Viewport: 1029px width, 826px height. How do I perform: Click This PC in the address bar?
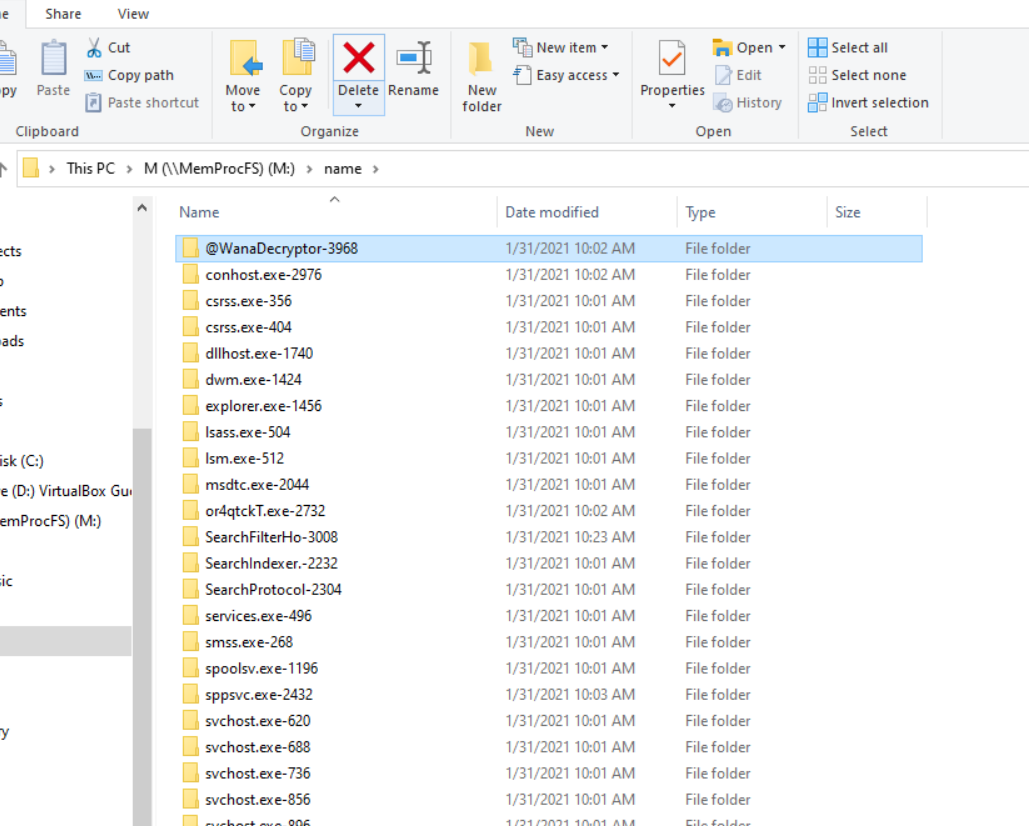point(90,168)
